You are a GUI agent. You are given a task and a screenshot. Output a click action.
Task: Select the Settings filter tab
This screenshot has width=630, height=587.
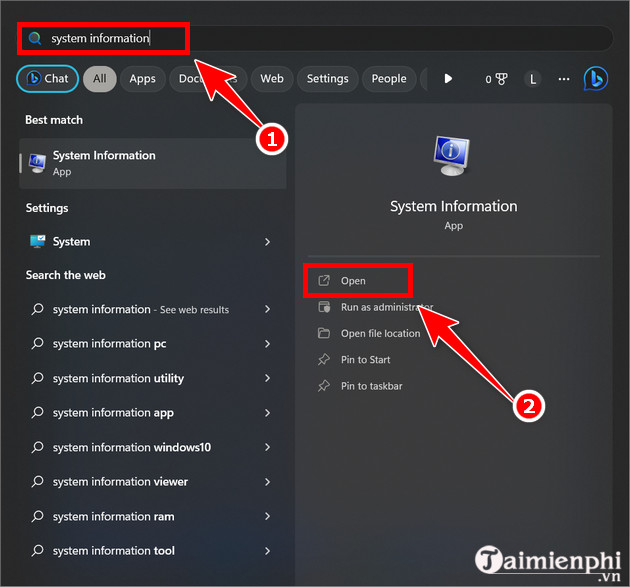coord(327,79)
